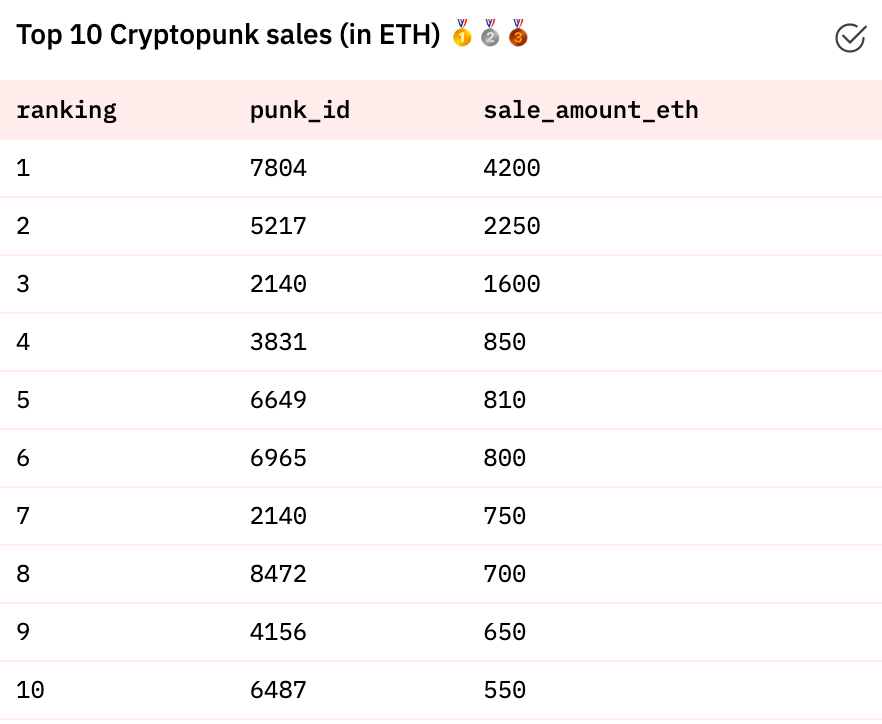Click punk ID 8472 cell
Image resolution: width=882 pixels, height=724 pixels.
(x=278, y=575)
